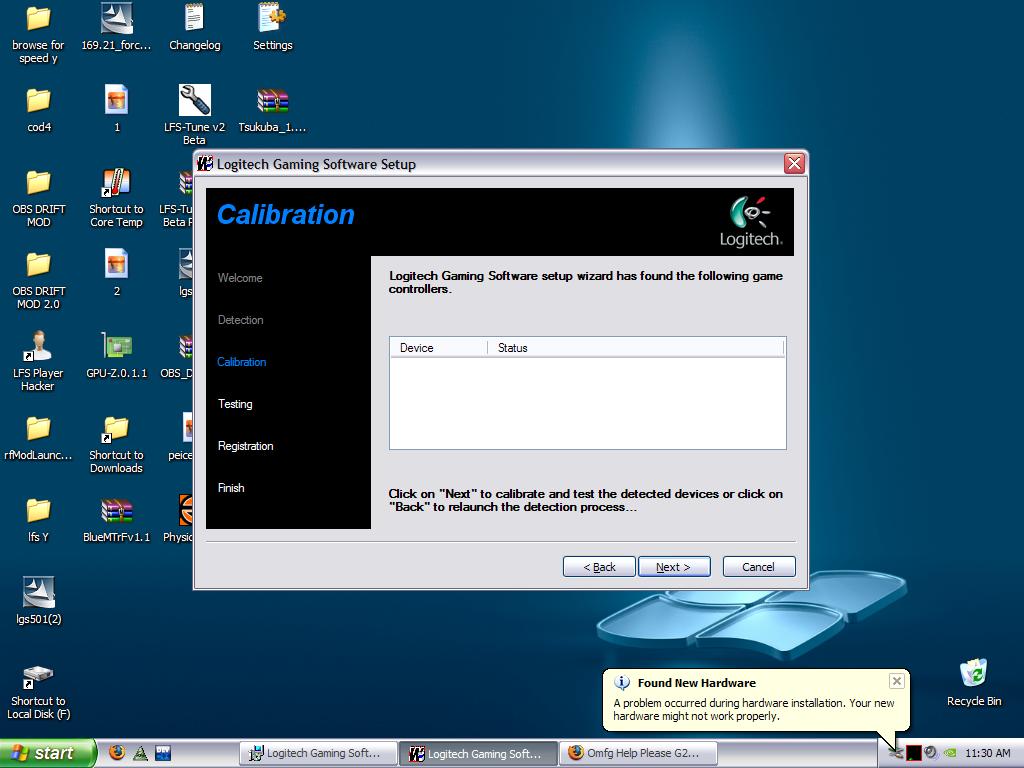Dismiss the Found New Hardware balloon

click(897, 681)
